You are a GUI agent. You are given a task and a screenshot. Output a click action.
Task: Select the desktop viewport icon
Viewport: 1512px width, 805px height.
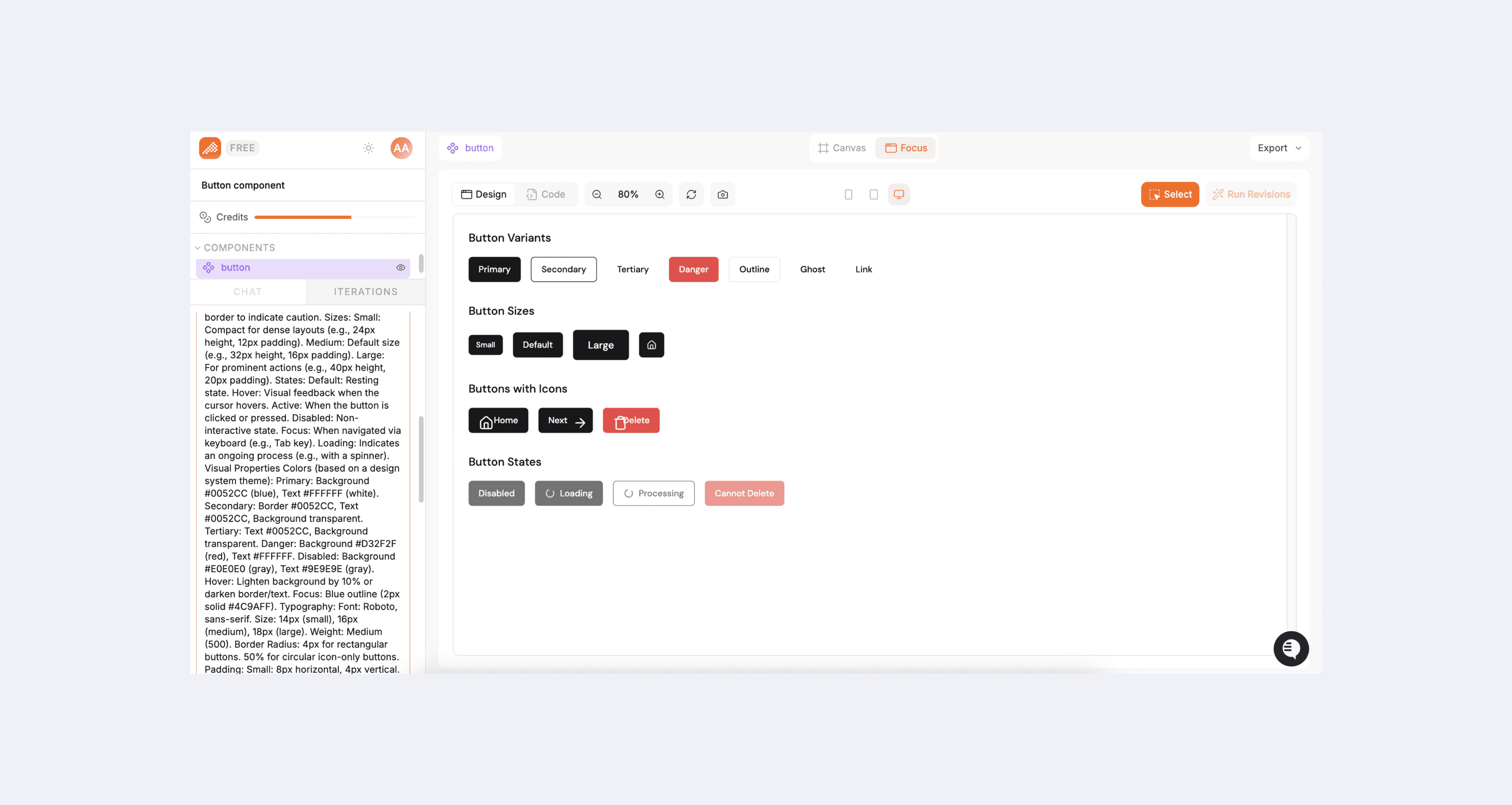898,194
